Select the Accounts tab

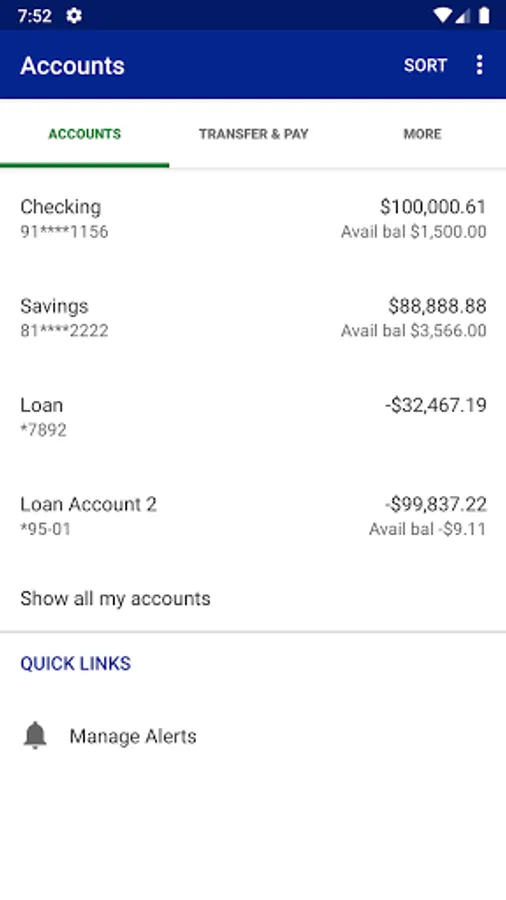84,134
